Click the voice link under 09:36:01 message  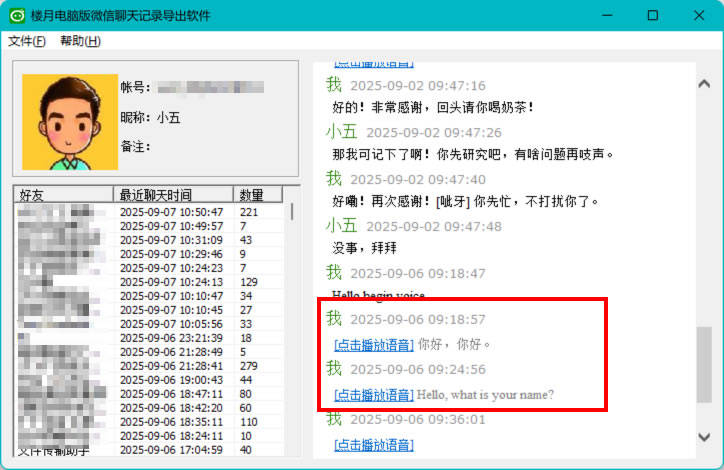pos(373,444)
